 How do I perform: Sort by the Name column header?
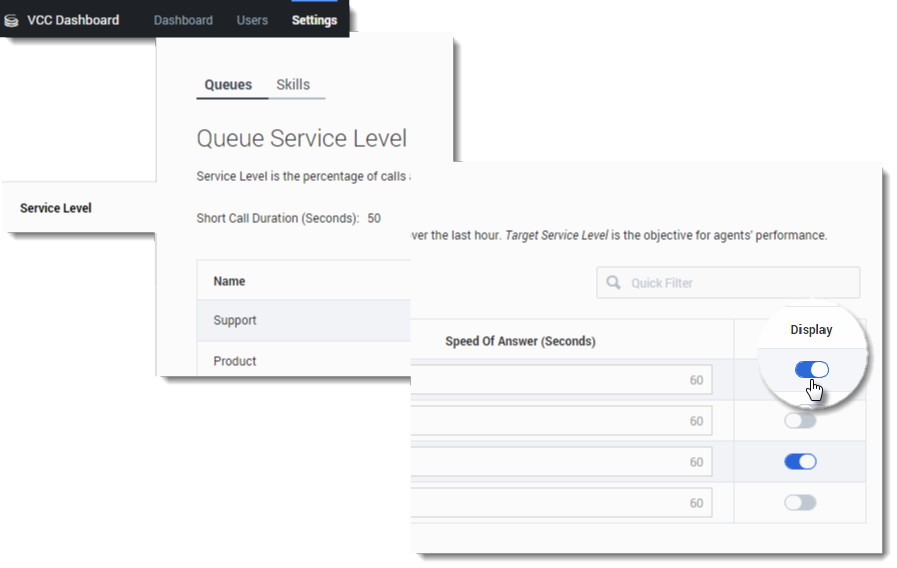pyautogui.click(x=229, y=281)
